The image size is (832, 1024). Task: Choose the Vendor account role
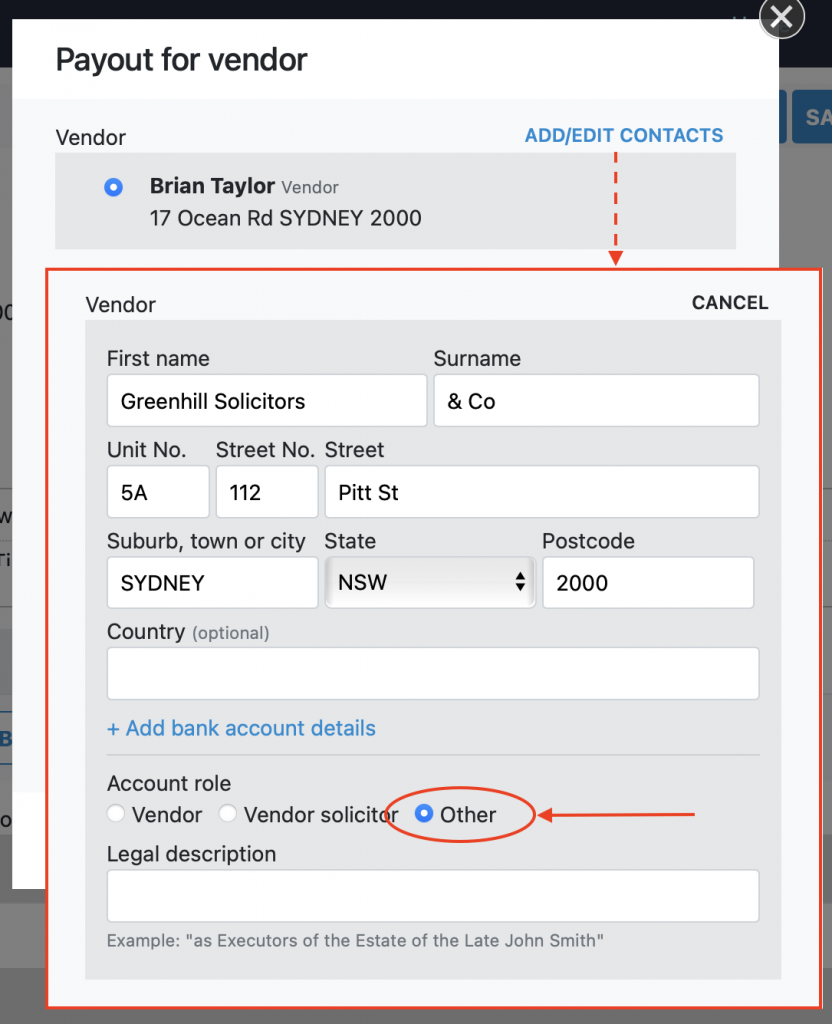pyautogui.click(x=117, y=814)
